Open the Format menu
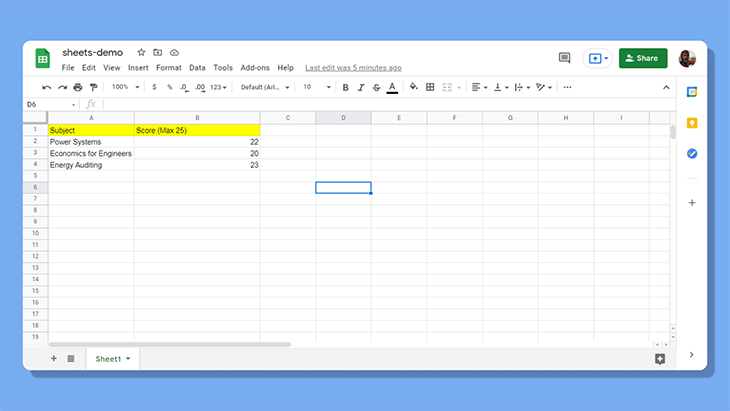Screen dimensions: 730x411 tap(169, 67)
